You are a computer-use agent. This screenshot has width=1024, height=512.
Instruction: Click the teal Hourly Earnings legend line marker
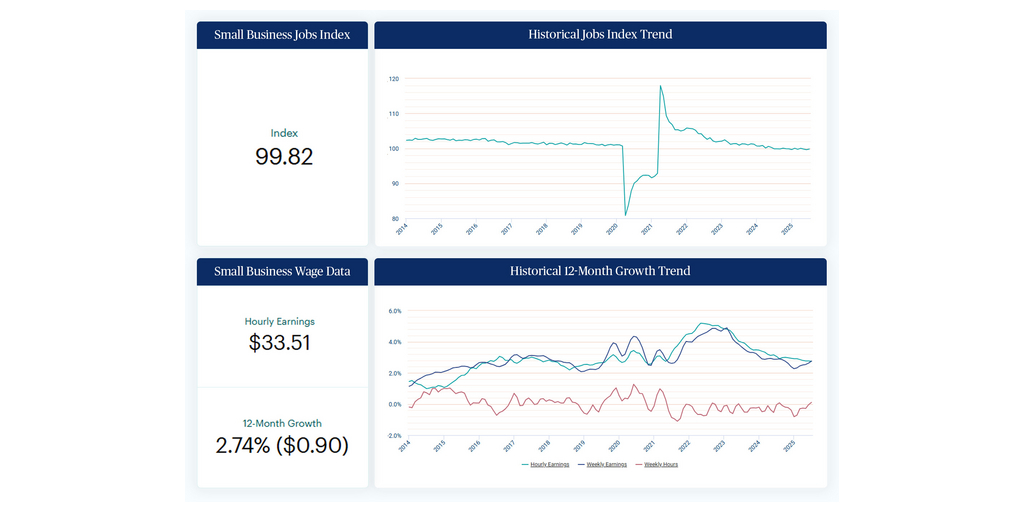pyautogui.click(x=525, y=464)
